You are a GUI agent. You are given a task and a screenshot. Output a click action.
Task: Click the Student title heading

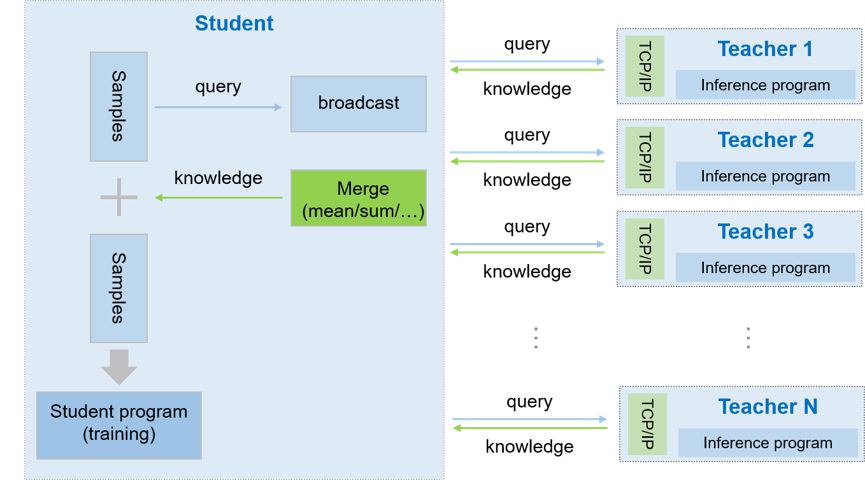pyautogui.click(x=234, y=23)
